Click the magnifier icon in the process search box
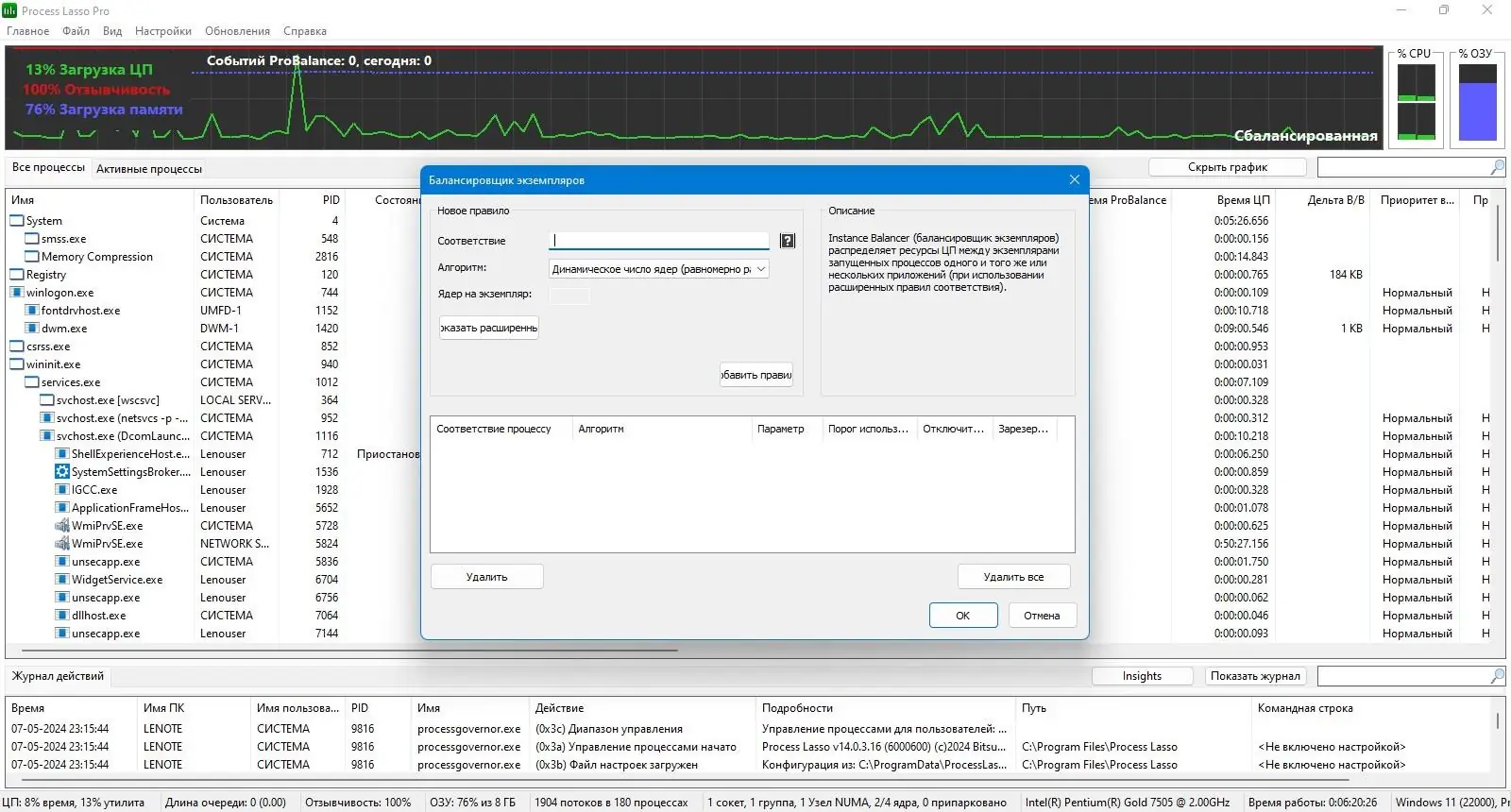The height and width of the screenshot is (812, 1511). (1497, 167)
